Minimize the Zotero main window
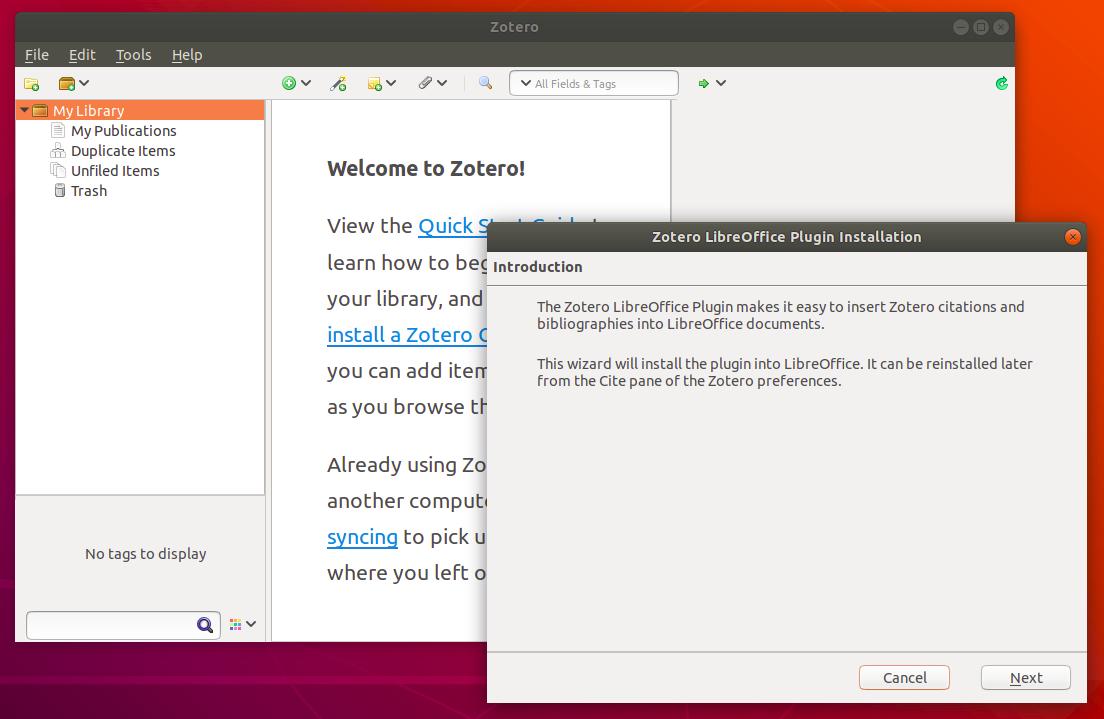The height and width of the screenshot is (719, 1104). click(961, 27)
